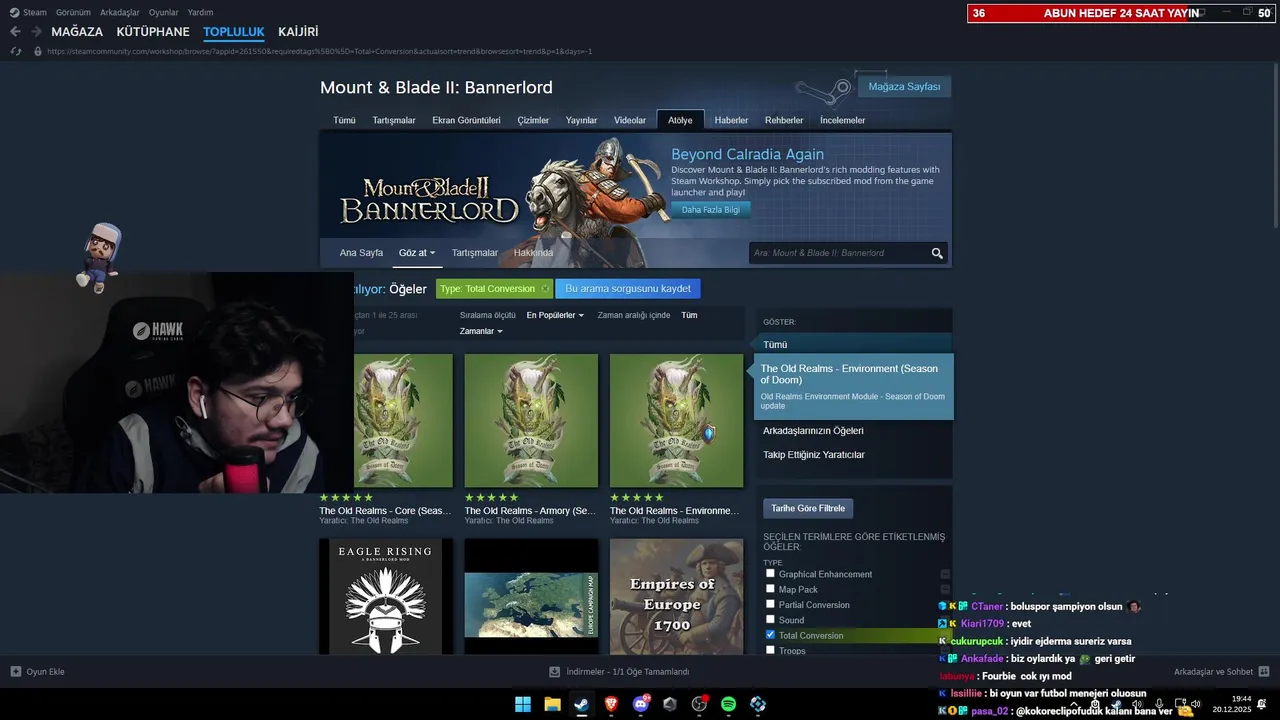The width and height of the screenshot is (1280, 720).
Task: Click the lock icon beside the URL
Action: [38, 51]
